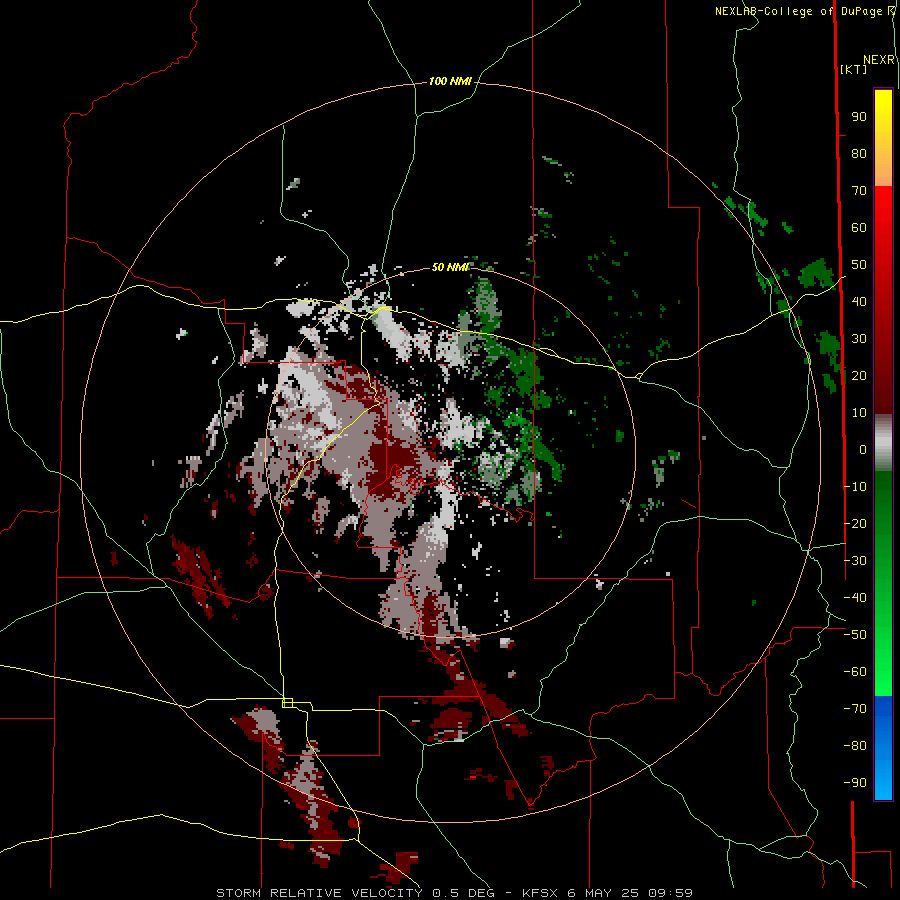
Task: Click the STORM RELATIVE VELOCITY caption text
Action: pyautogui.click(x=319, y=893)
